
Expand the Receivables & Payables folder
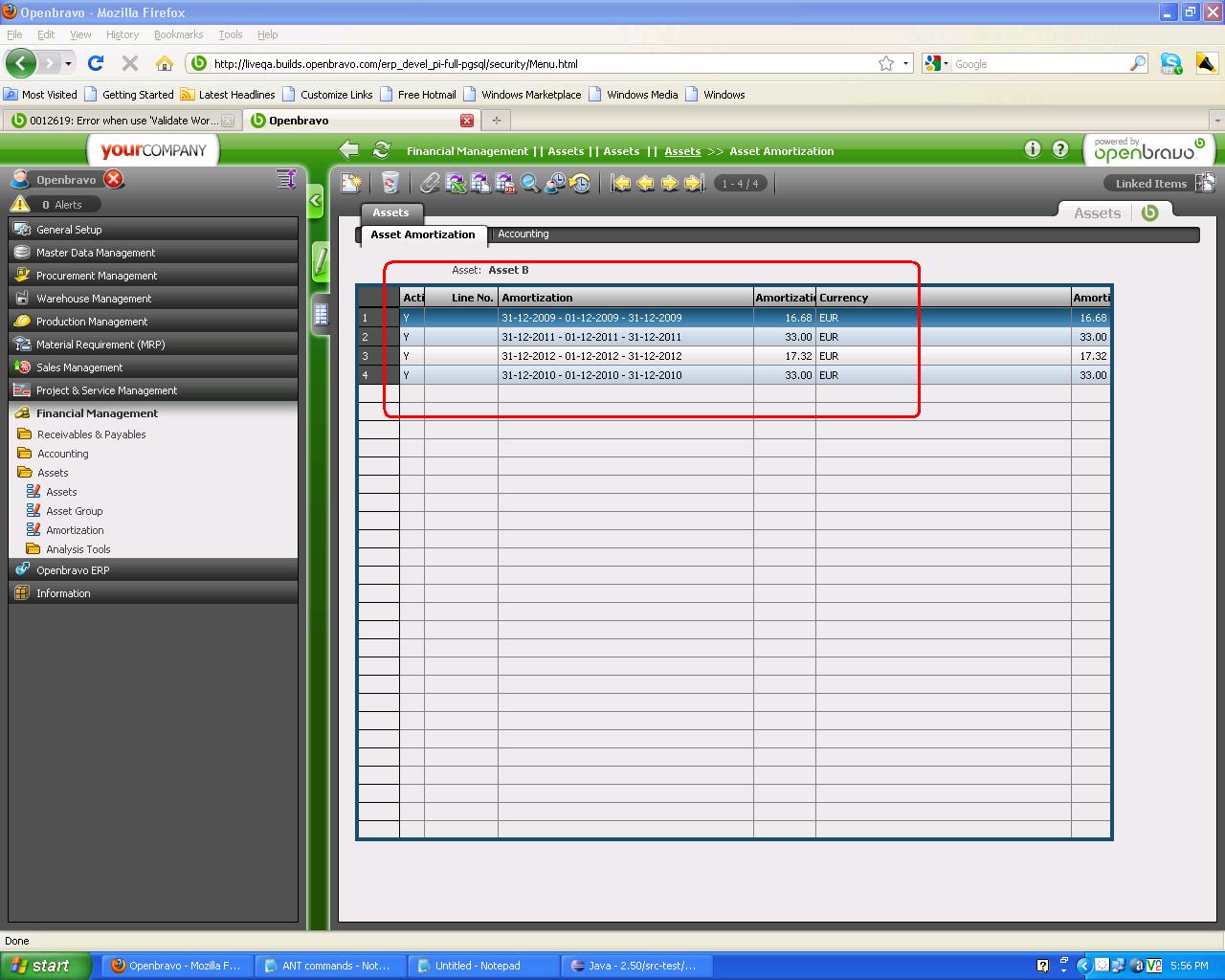91,434
